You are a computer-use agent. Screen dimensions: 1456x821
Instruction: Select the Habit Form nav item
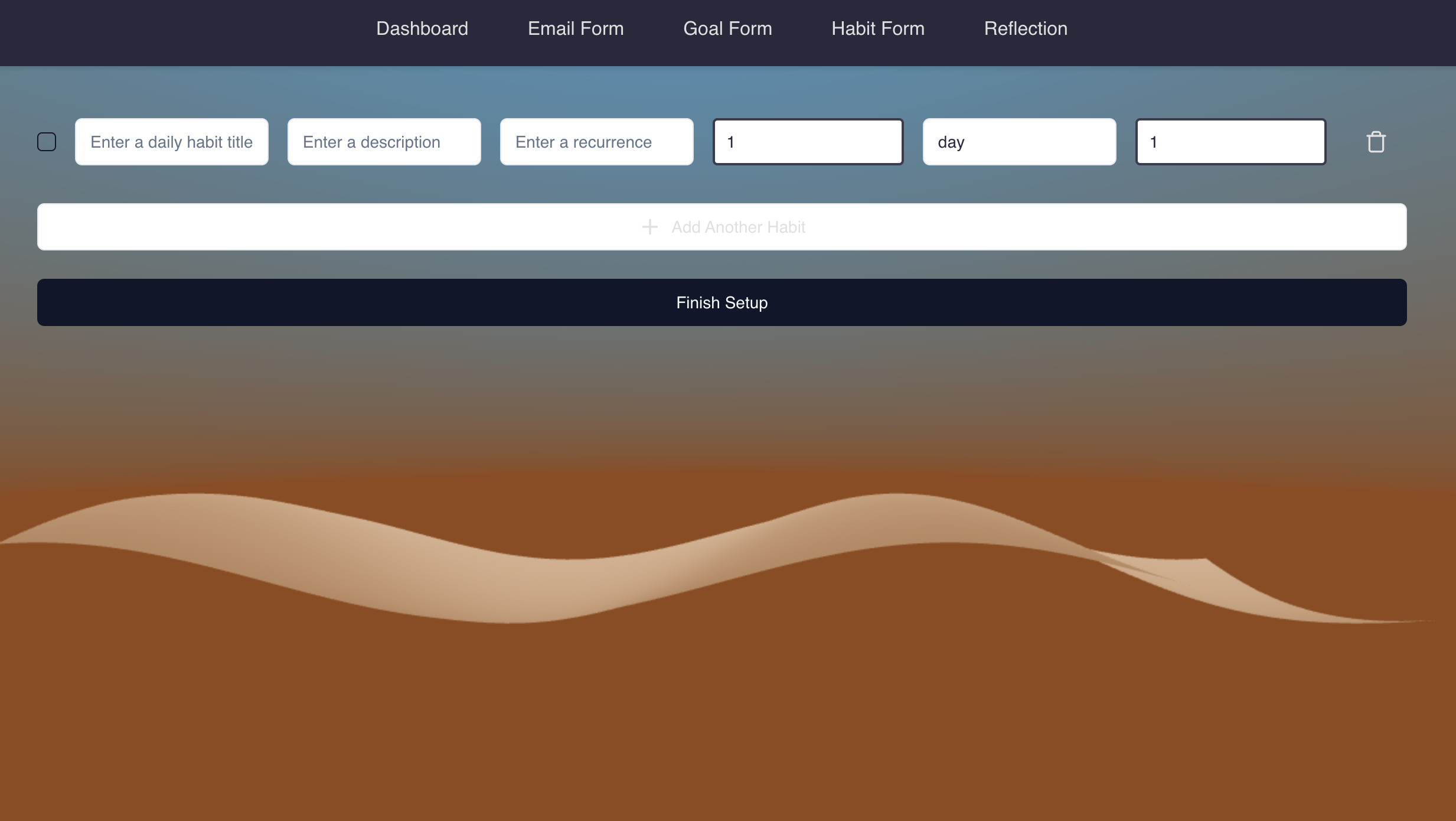pyautogui.click(x=878, y=28)
